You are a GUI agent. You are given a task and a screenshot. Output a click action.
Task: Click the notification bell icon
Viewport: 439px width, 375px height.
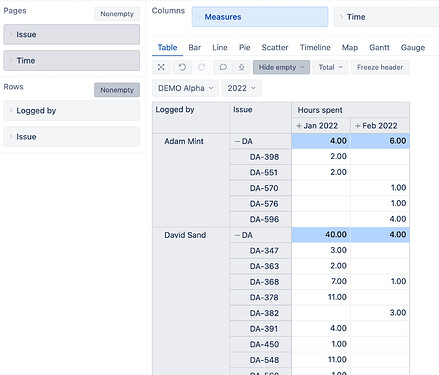pos(241,67)
